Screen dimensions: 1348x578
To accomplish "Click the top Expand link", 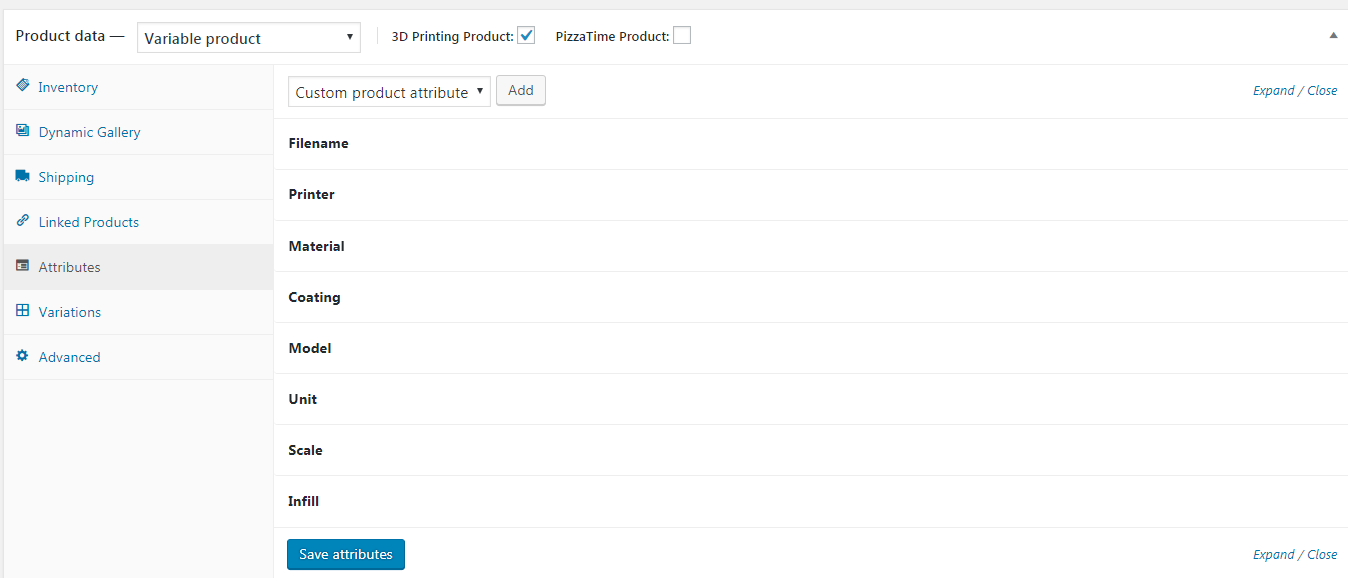I will tap(1274, 90).
